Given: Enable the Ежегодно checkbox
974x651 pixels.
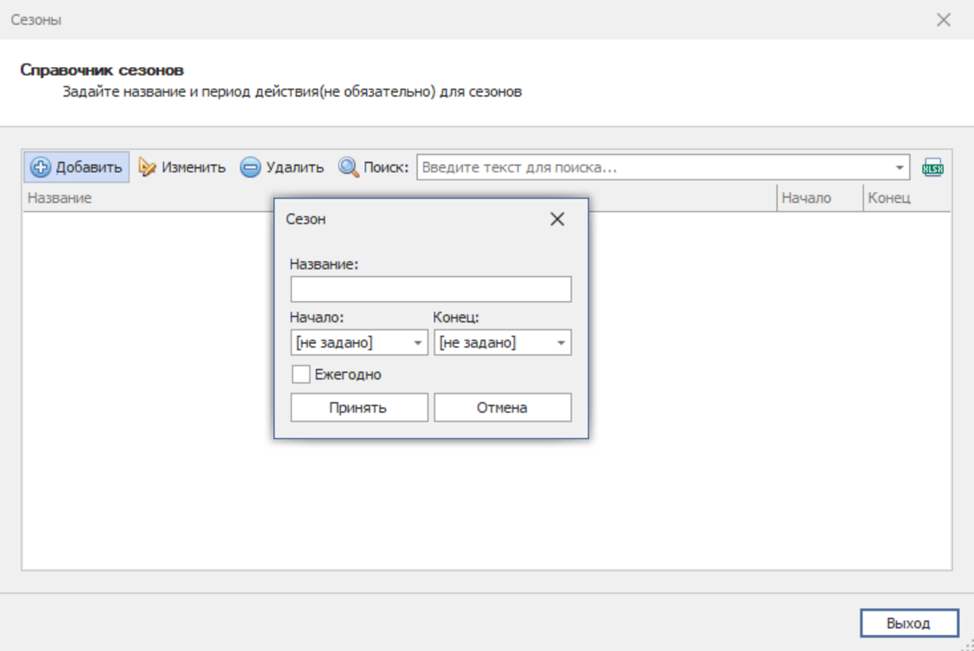Looking at the screenshot, I should coord(301,375).
